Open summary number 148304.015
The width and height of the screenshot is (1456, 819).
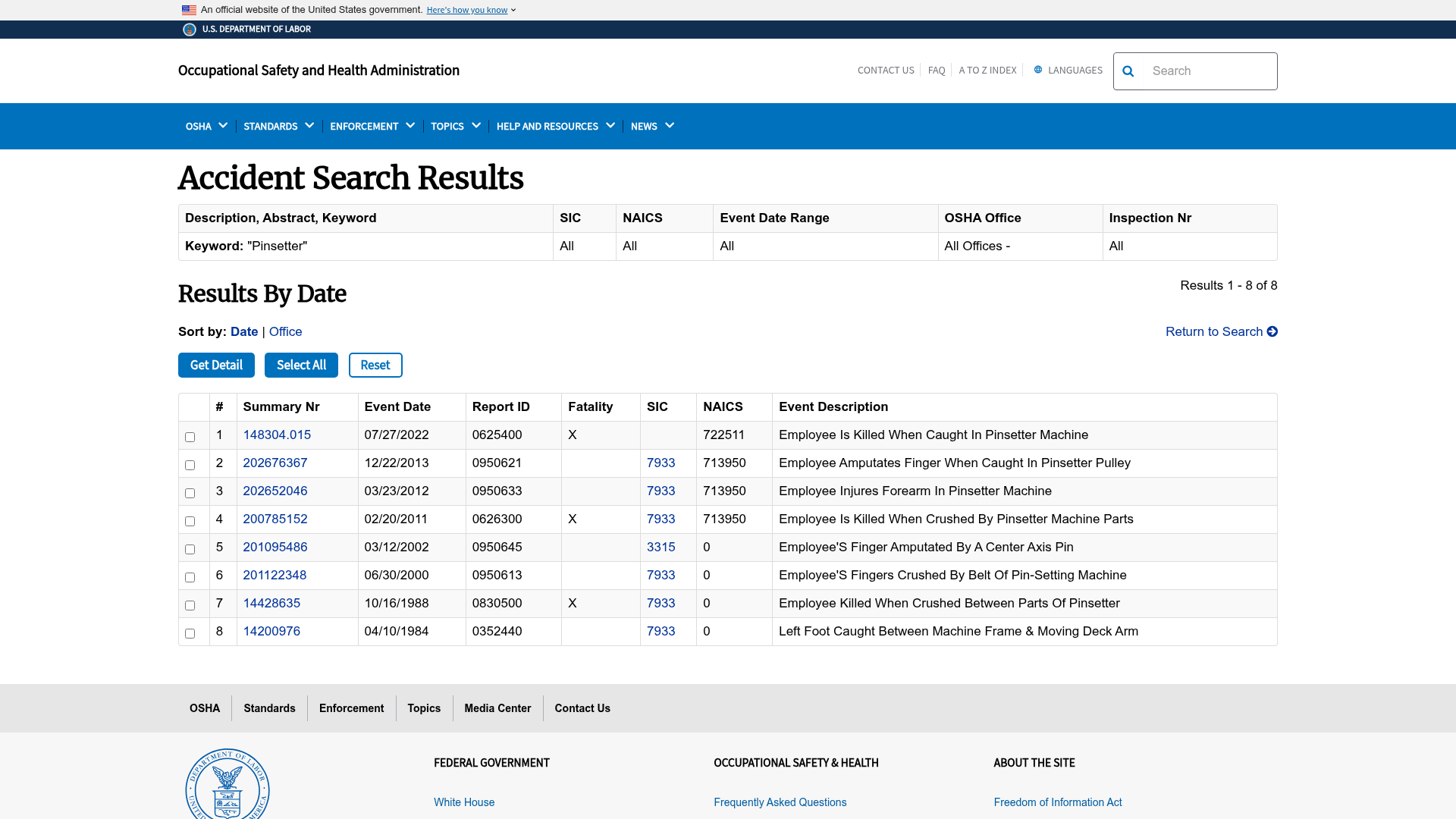point(277,435)
